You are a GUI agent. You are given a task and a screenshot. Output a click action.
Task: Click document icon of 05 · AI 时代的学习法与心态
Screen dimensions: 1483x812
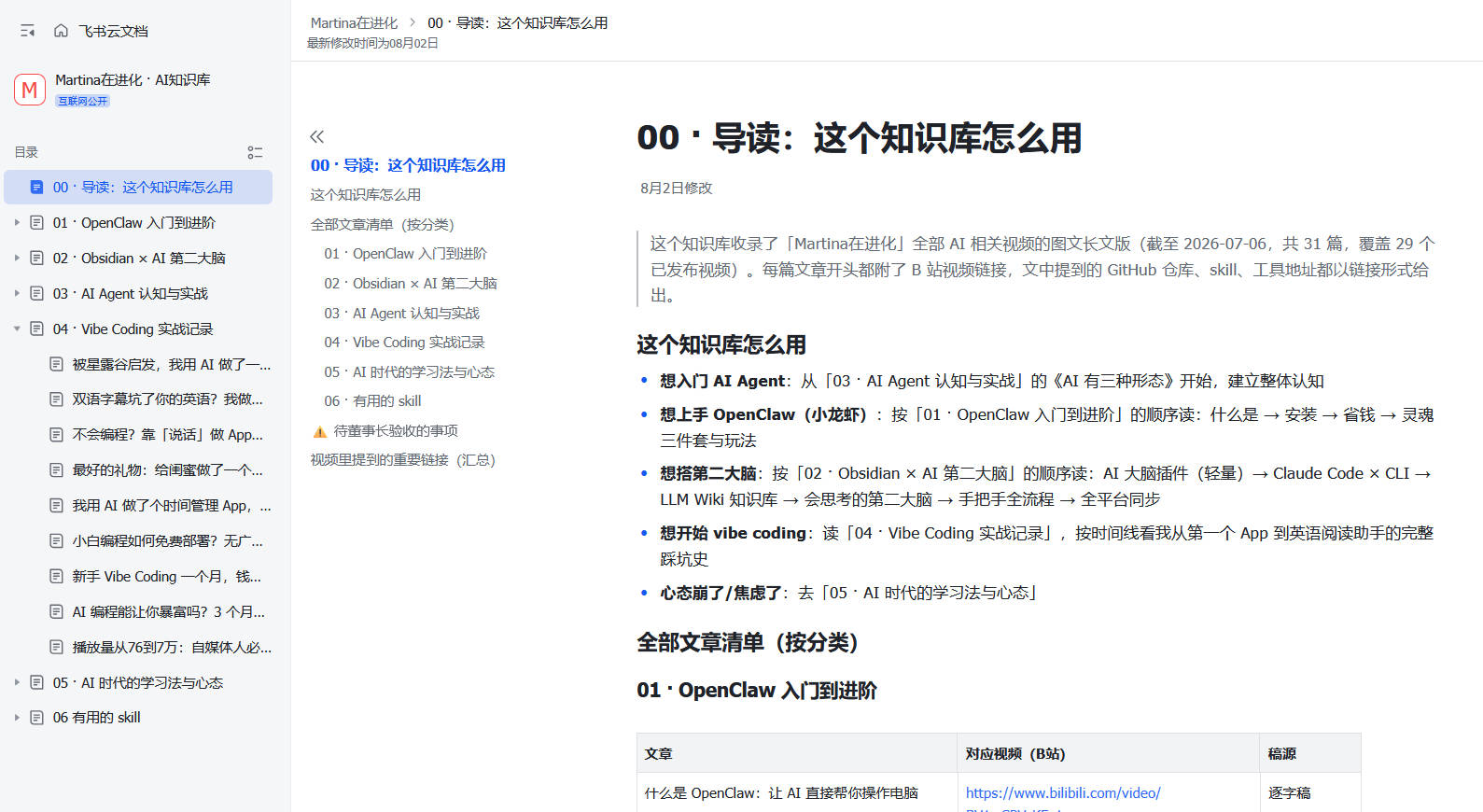point(36,682)
